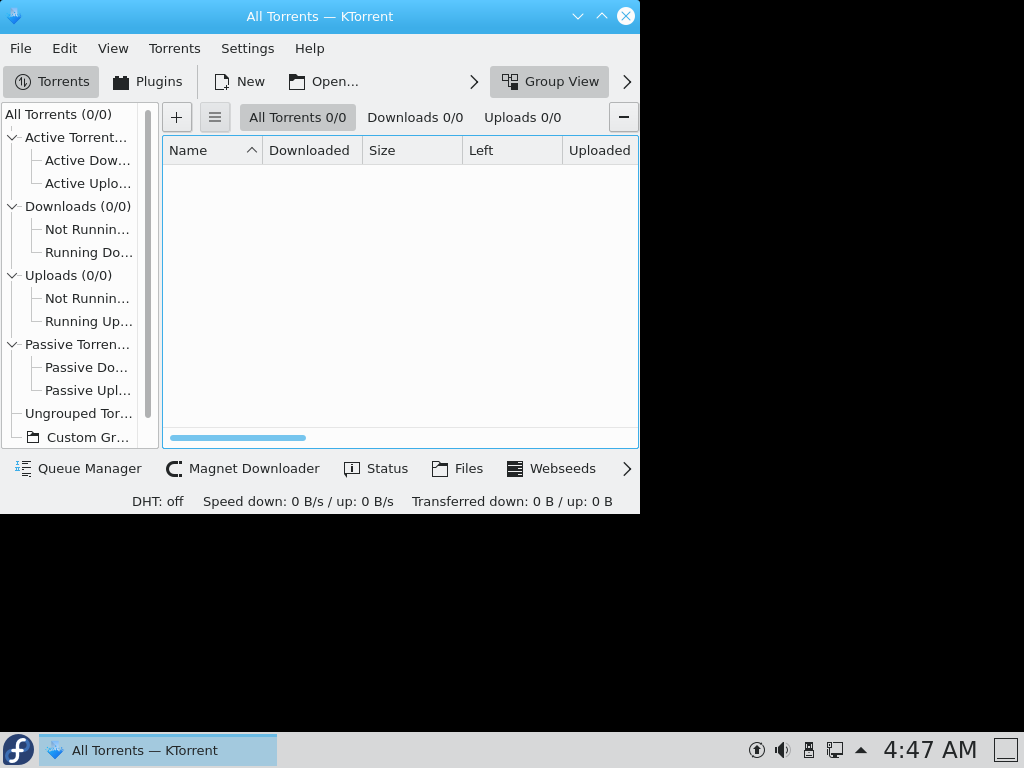Open the Plugins activity
The width and height of the screenshot is (1024, 768).
[147, 82]
